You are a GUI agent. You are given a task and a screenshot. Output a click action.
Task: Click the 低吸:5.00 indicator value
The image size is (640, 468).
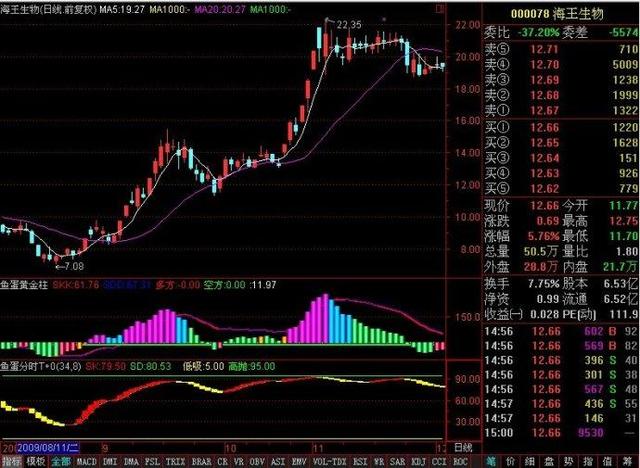(x=203, y=366)
